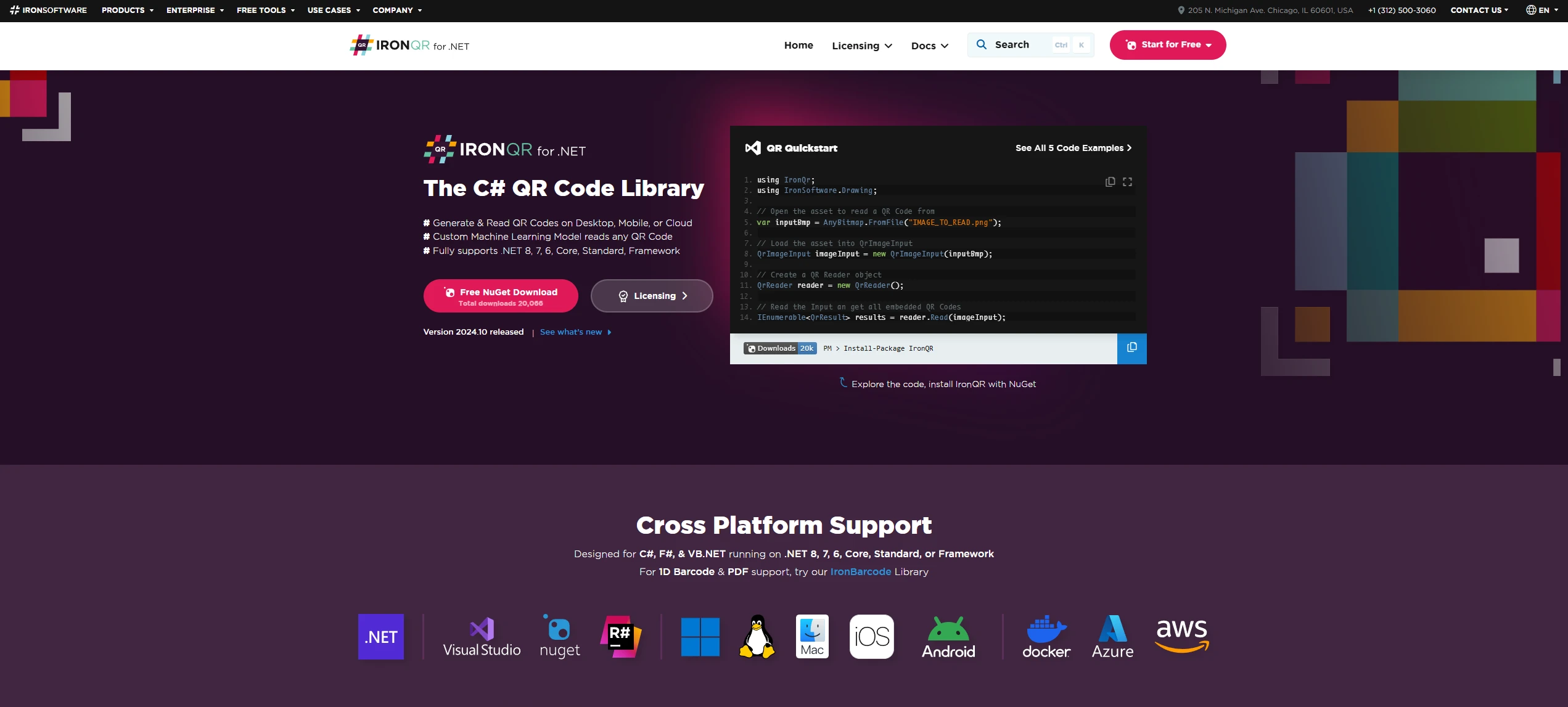This screenshot has height=707, width=1568.
Task: Expand the Docs dropdown menu
Action: (x=929, y=46)
